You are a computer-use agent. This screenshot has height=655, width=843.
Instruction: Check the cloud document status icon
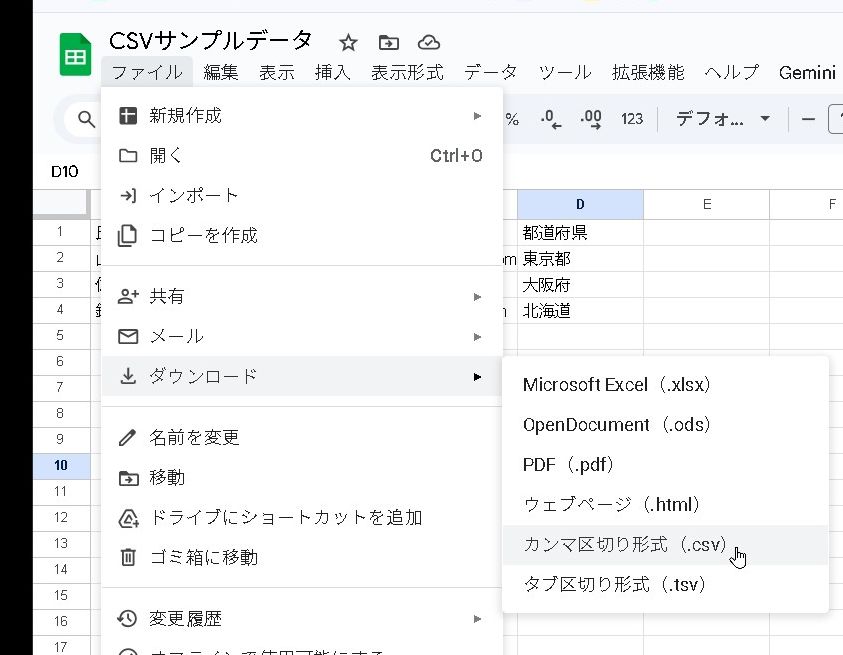click(428, 42)
